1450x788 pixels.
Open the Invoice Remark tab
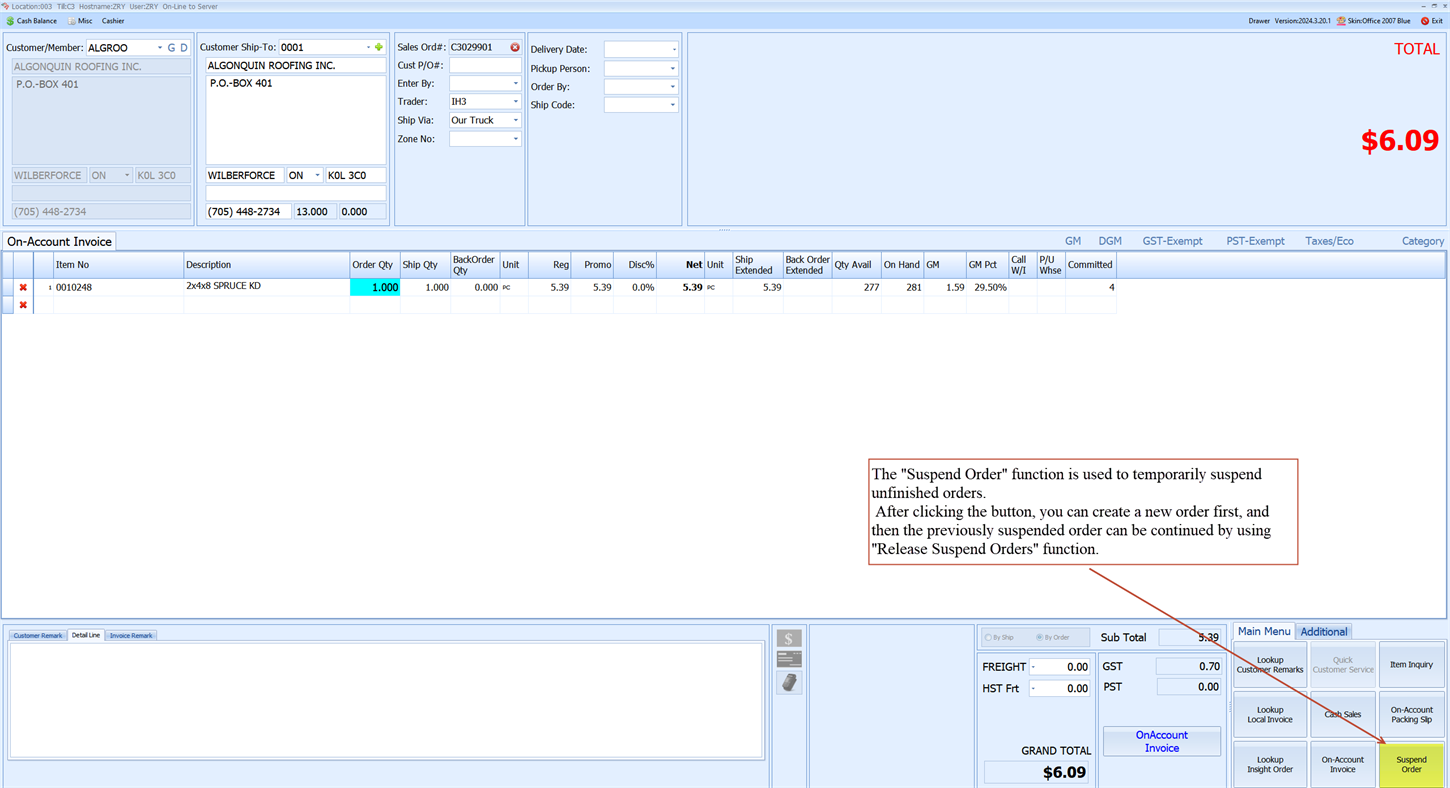131,636
